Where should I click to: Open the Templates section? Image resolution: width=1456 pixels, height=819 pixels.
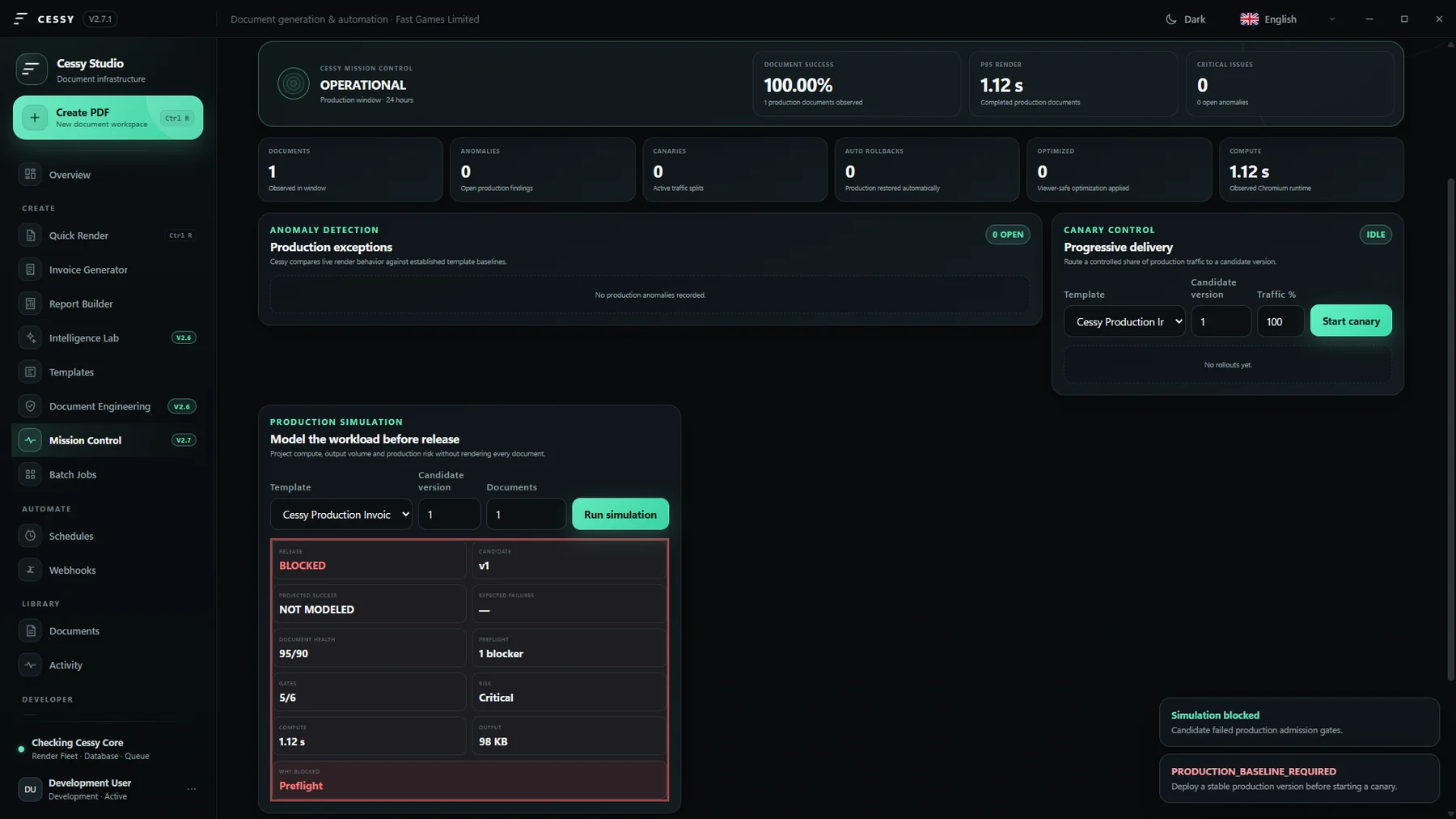pos(108,372)
